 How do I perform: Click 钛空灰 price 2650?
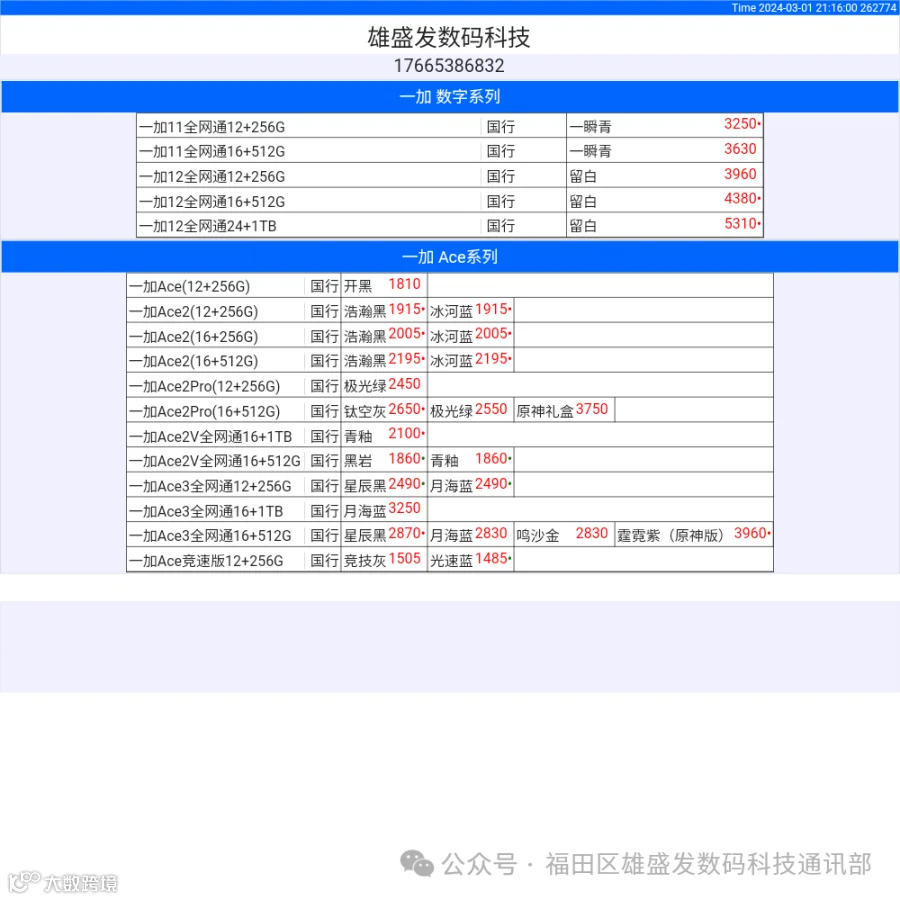(x=404, y=409)
